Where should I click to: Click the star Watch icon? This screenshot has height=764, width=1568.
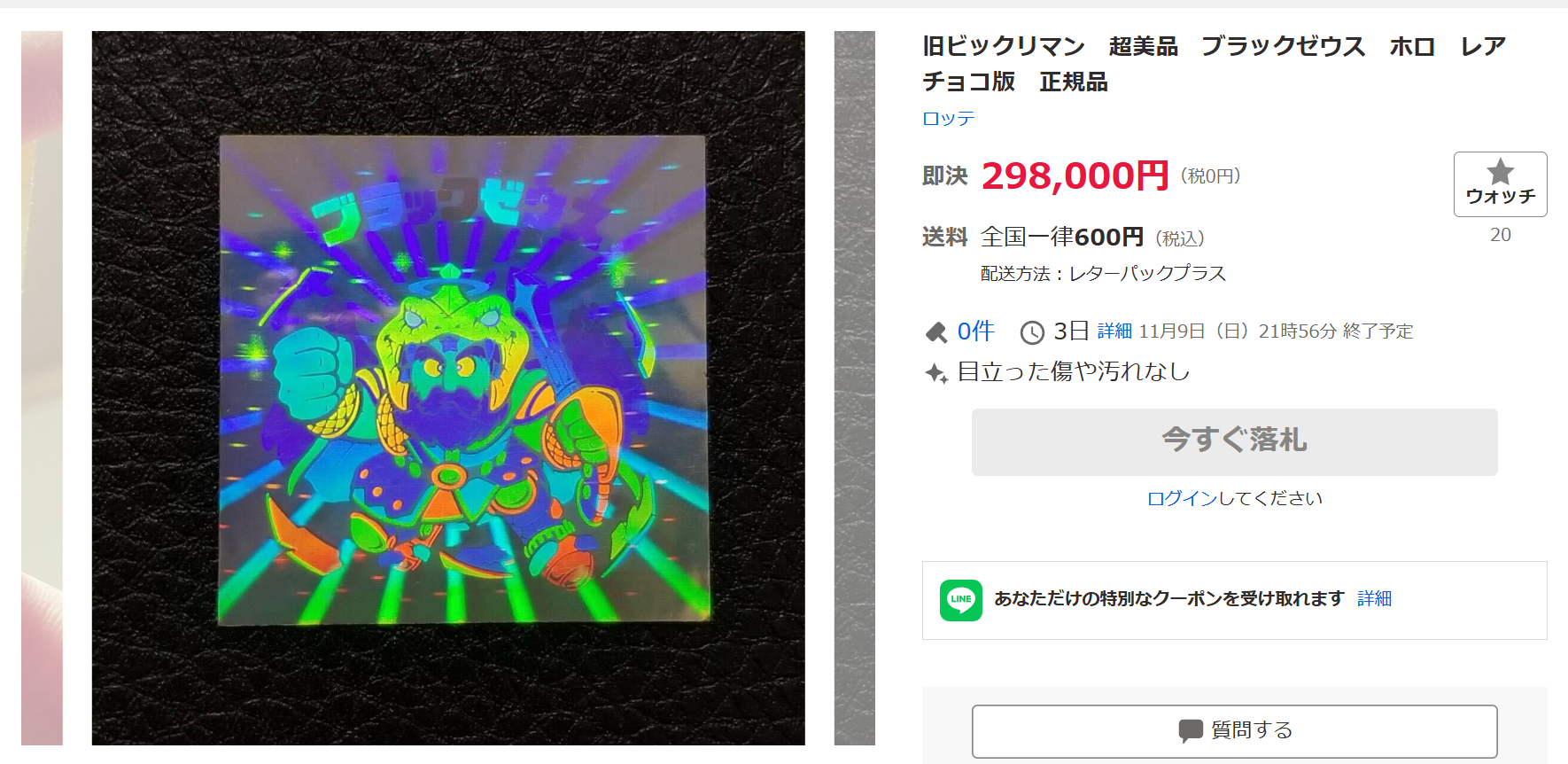1500,171
